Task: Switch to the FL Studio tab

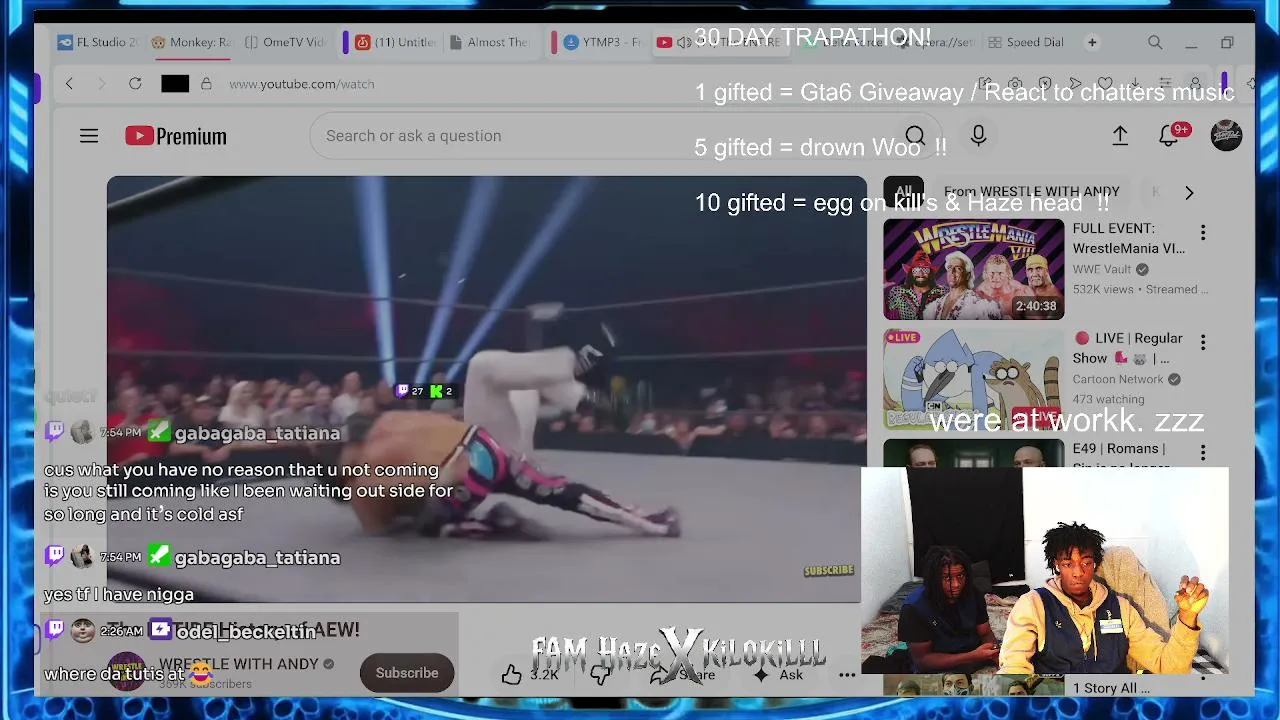Action: pyautogui.click(x=98, y=42)
